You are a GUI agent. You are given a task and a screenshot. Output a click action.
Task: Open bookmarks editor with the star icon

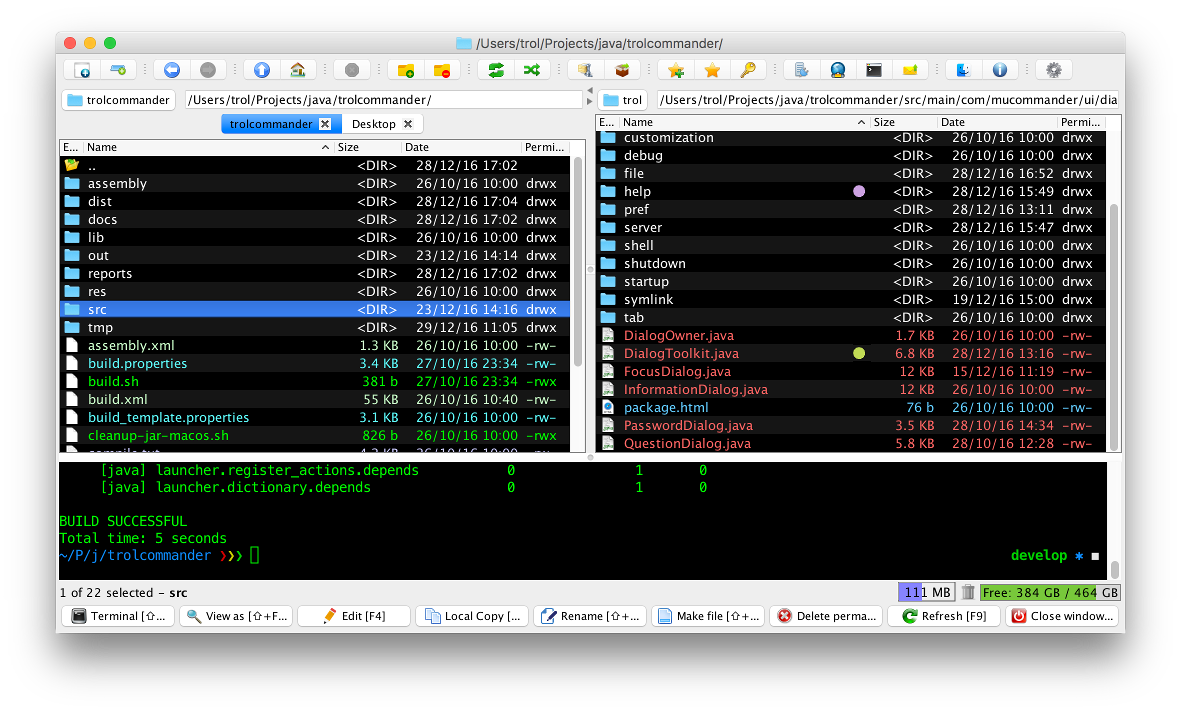click(712, 70)
